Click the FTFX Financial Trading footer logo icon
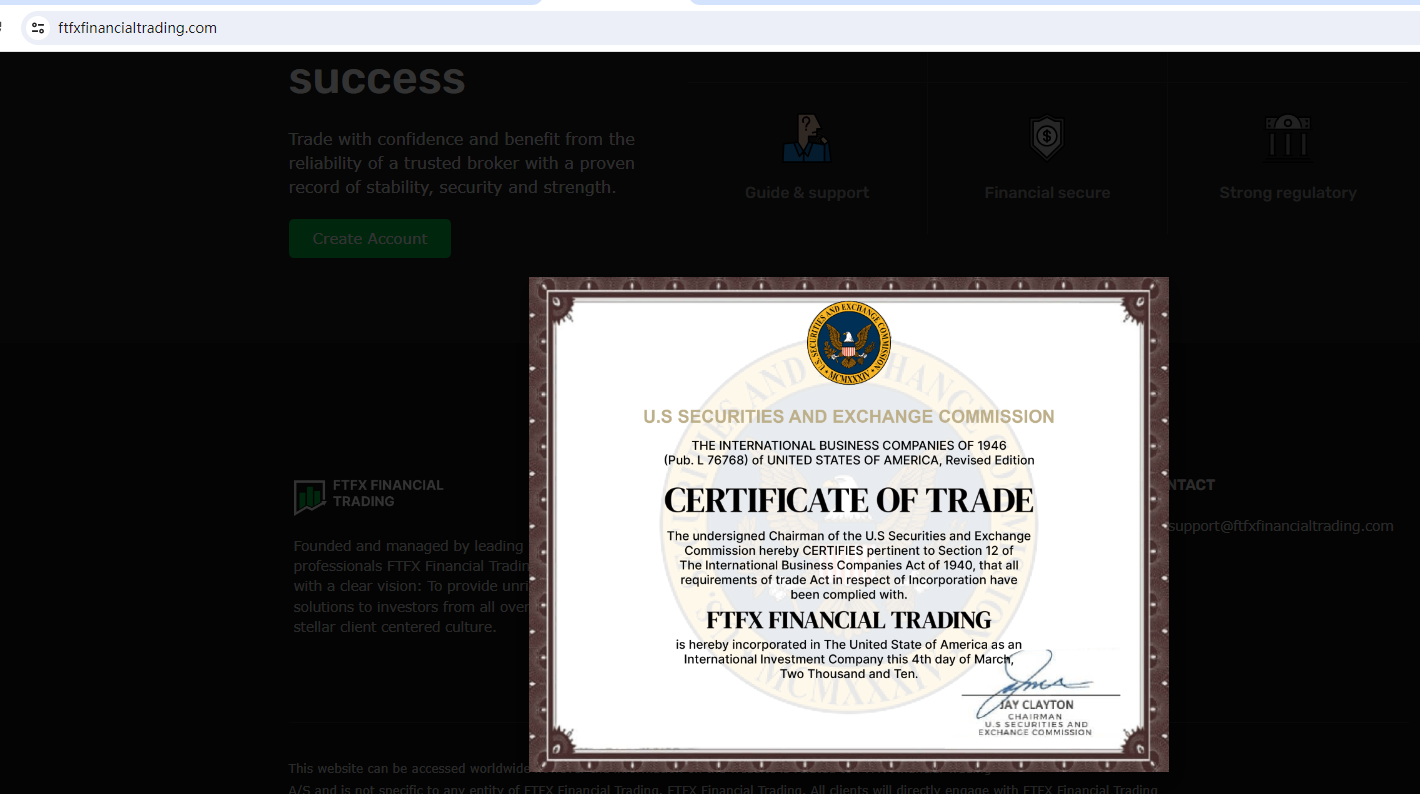1420x794 pixels. [309, 497]
